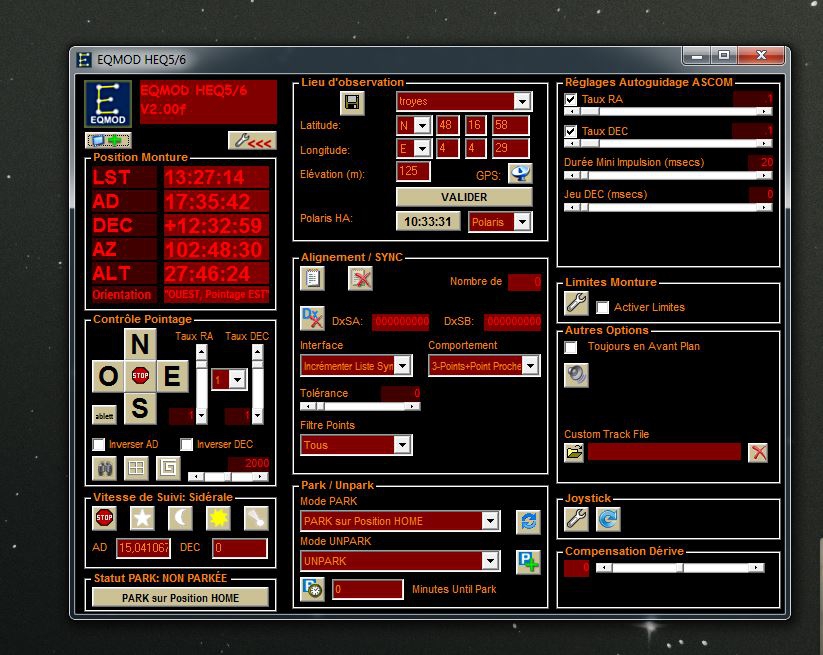Click the EQMOD logo image
The image size is (823, 655).
tap(108, 104)
